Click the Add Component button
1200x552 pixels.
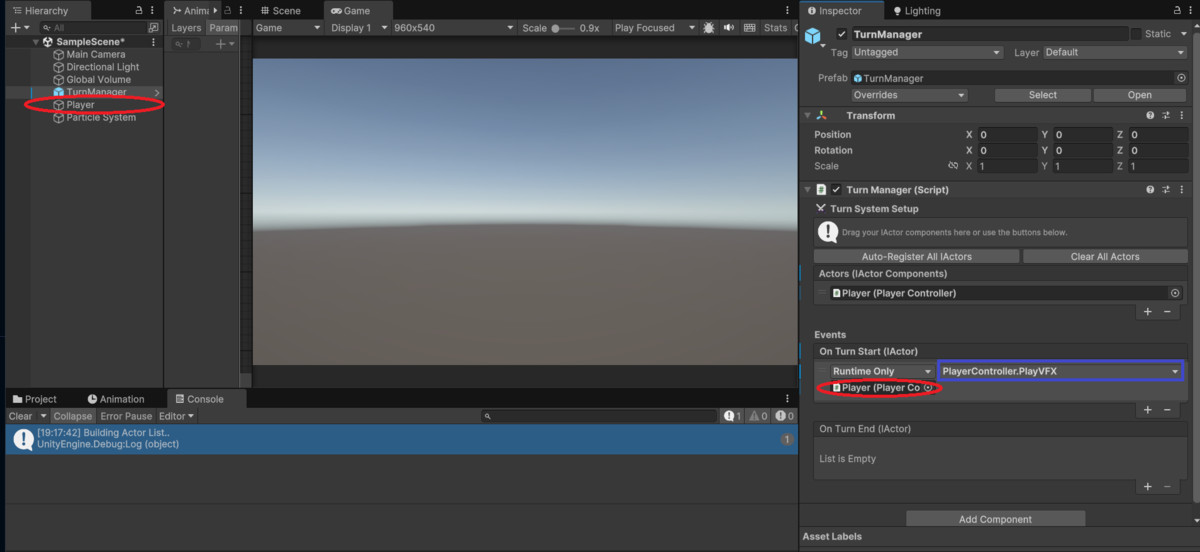[x=996, y=519]
